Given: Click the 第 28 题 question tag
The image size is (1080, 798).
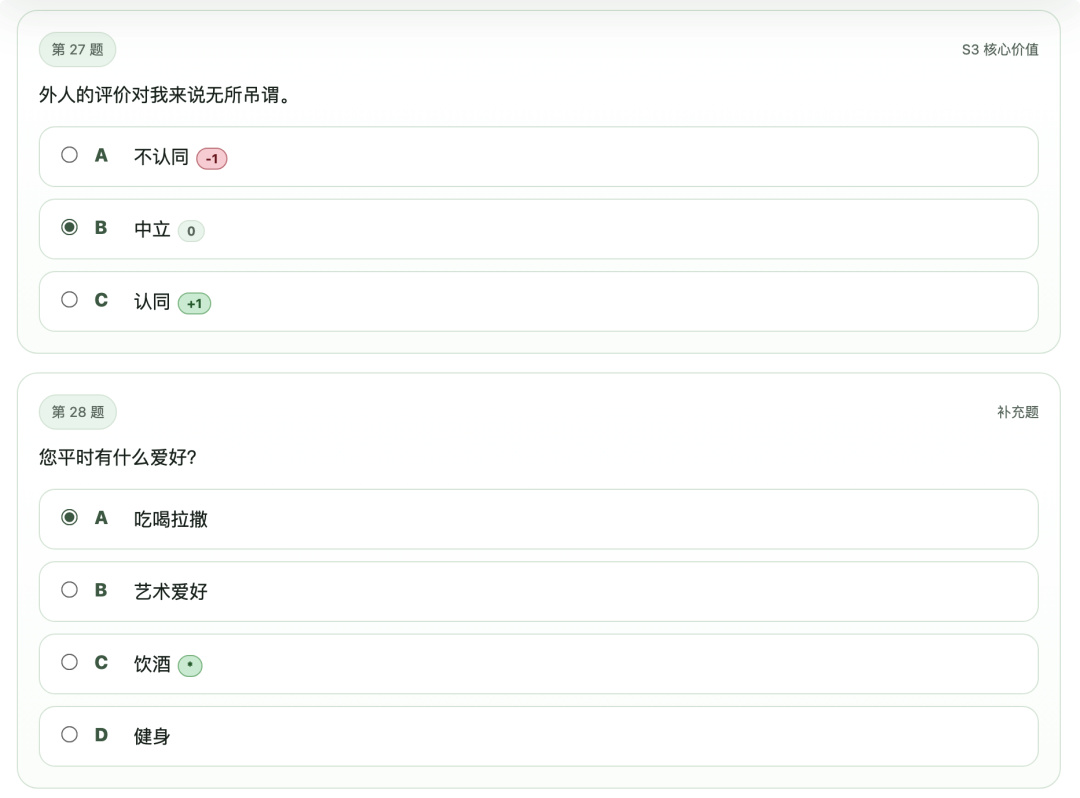Looking at the screenshot, I should [77, 412].
